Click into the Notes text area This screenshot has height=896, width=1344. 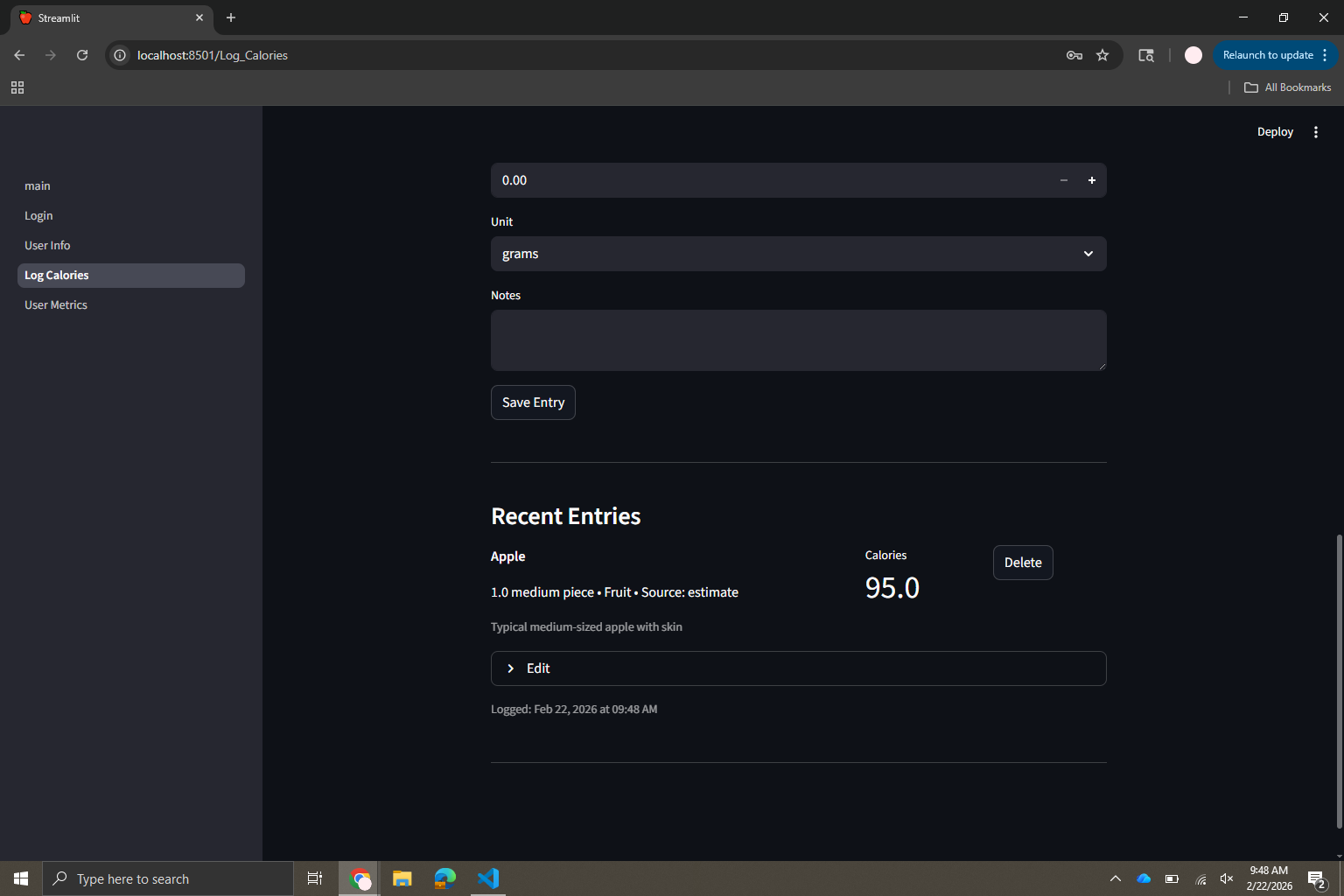click(x=798, y=340)
